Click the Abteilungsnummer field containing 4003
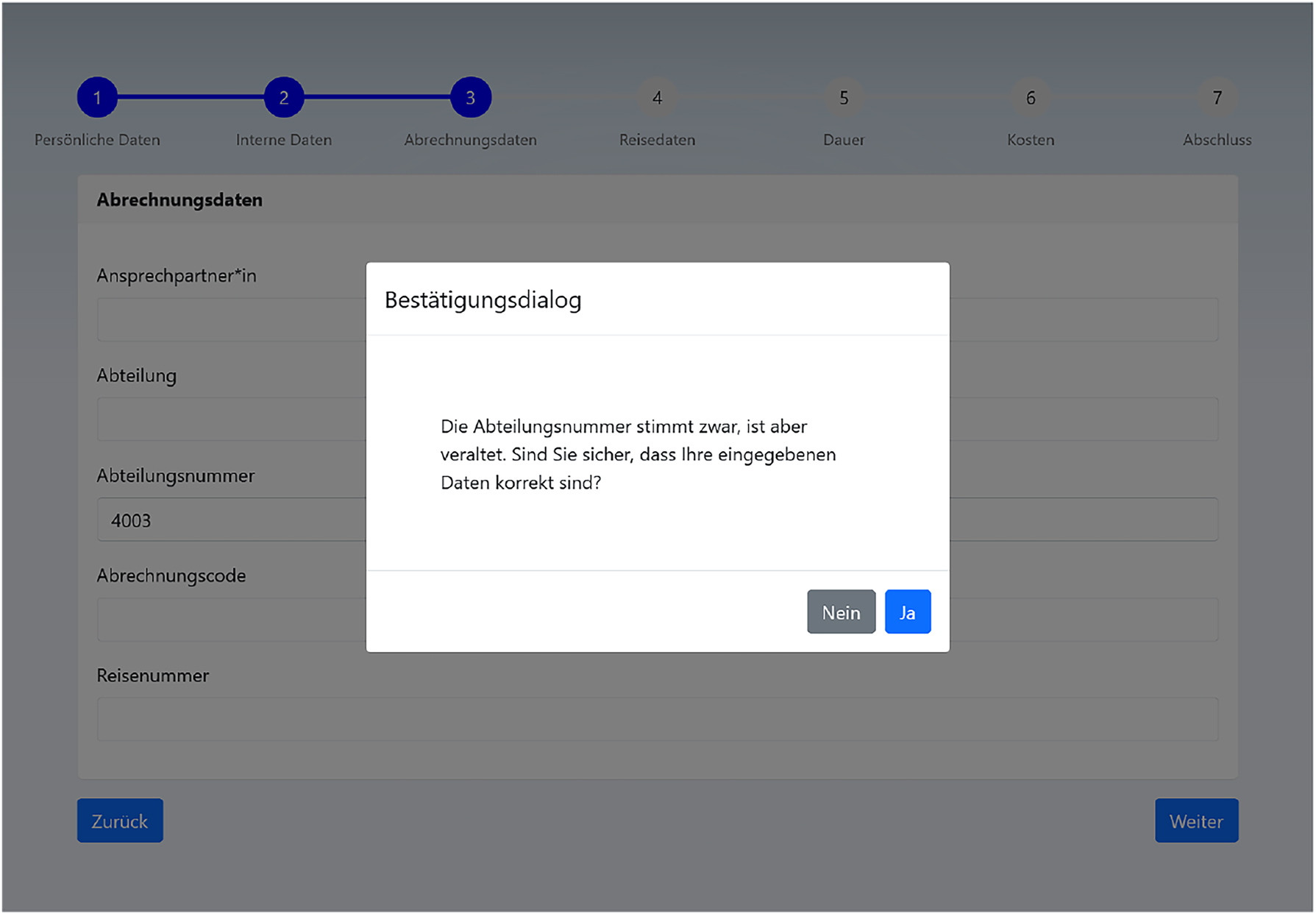The image size is (1316, 914). (x=221, y=520)
